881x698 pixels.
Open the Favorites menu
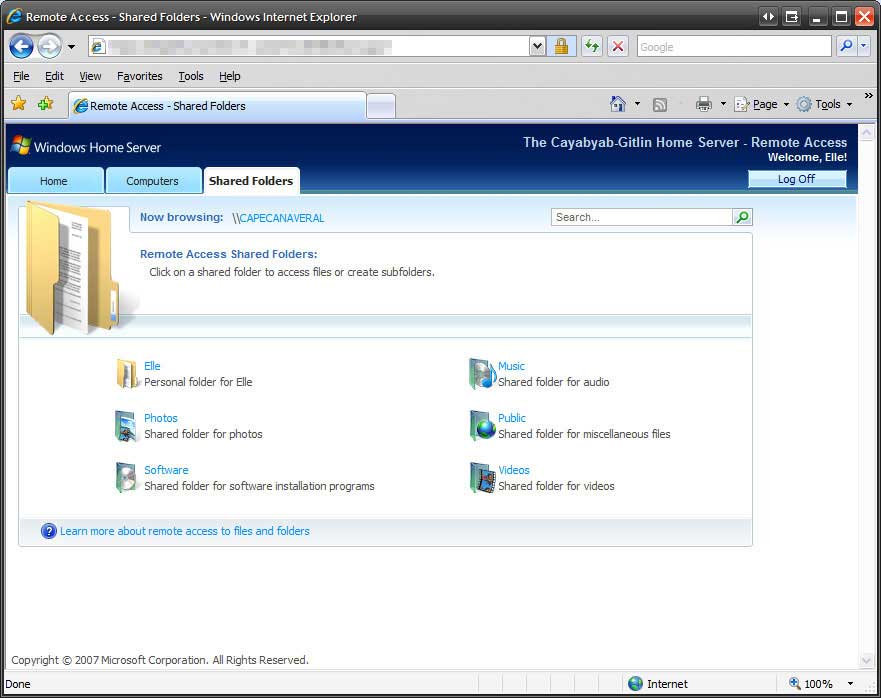[139, 76]
